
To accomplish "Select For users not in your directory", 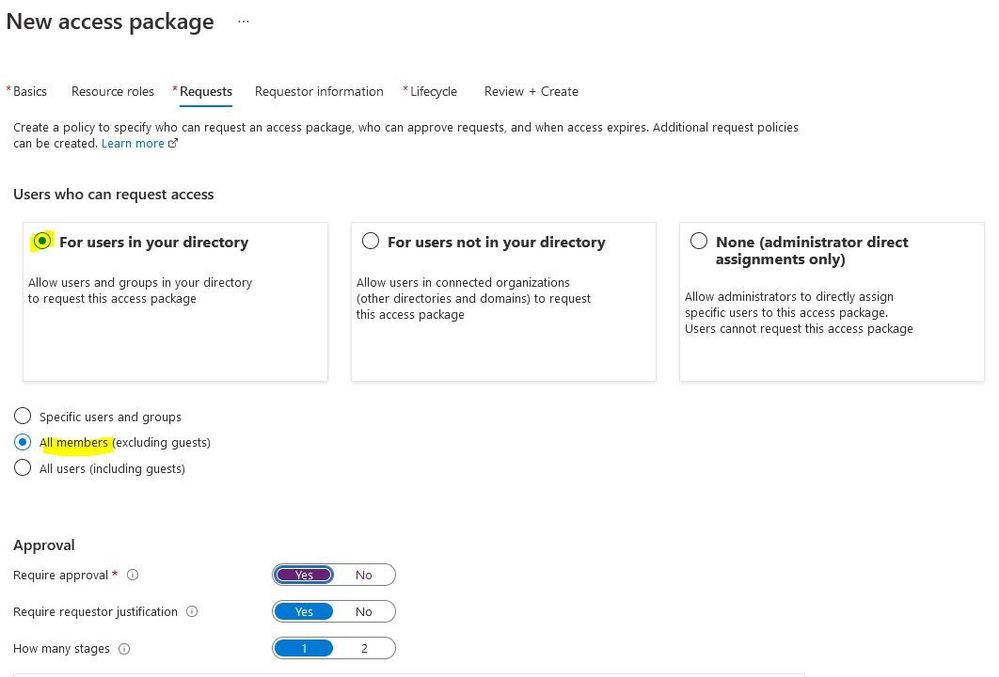I will point(370,241).
